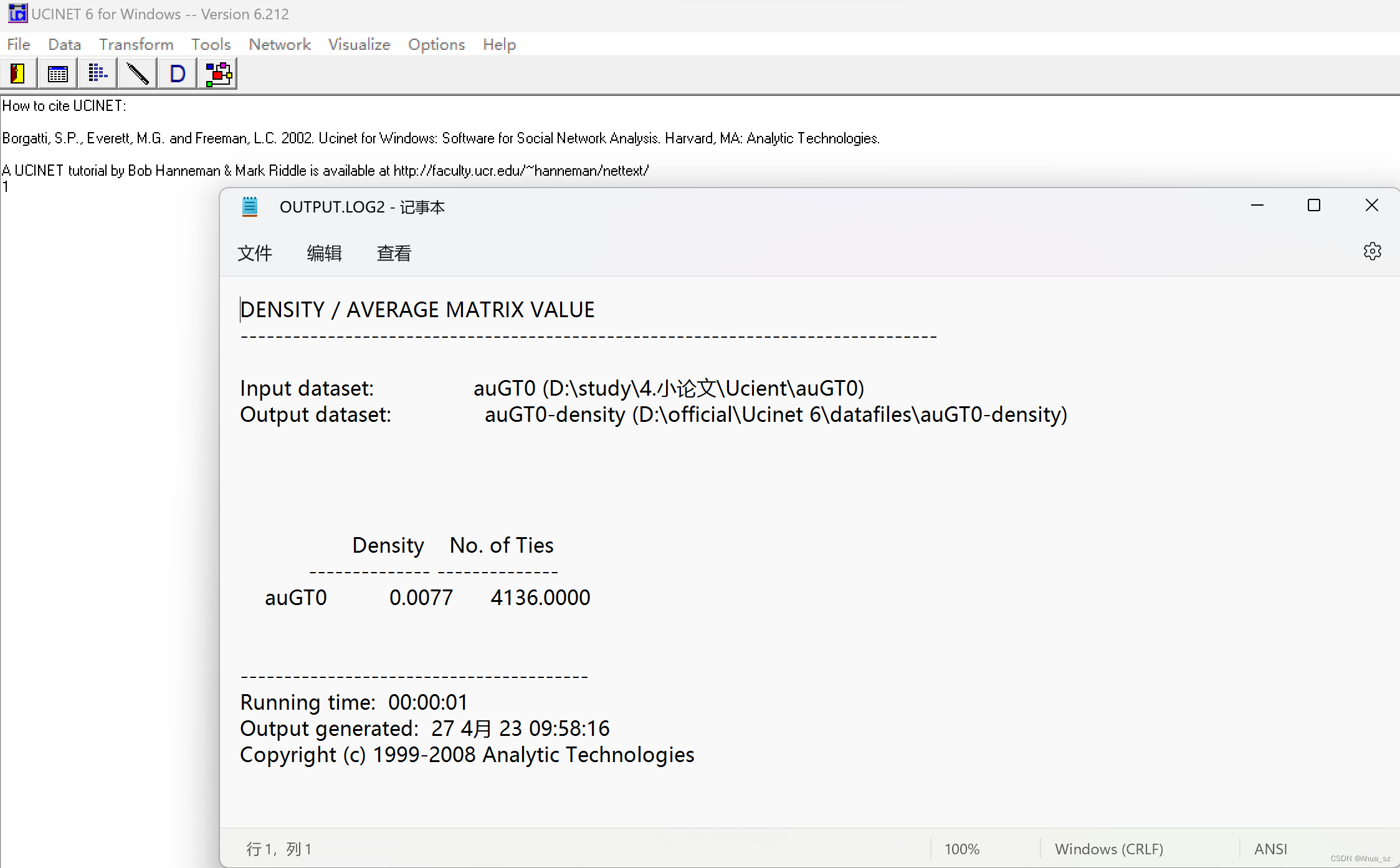Open the 文件 menu in Notepad
Viewport: 1400px width, 868px height.
(x=255, y=253)
